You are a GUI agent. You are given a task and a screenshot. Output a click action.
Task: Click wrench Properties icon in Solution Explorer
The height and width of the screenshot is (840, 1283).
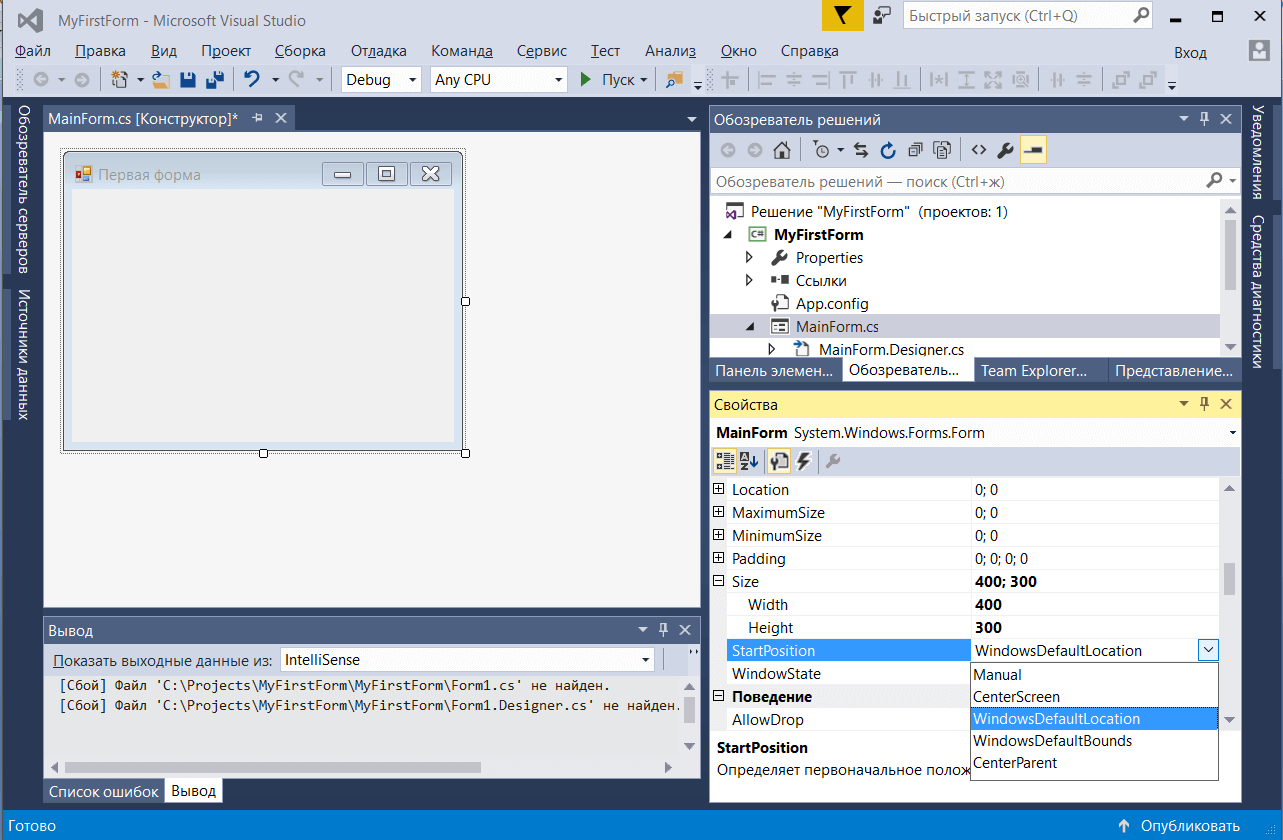pos(1006,151)
